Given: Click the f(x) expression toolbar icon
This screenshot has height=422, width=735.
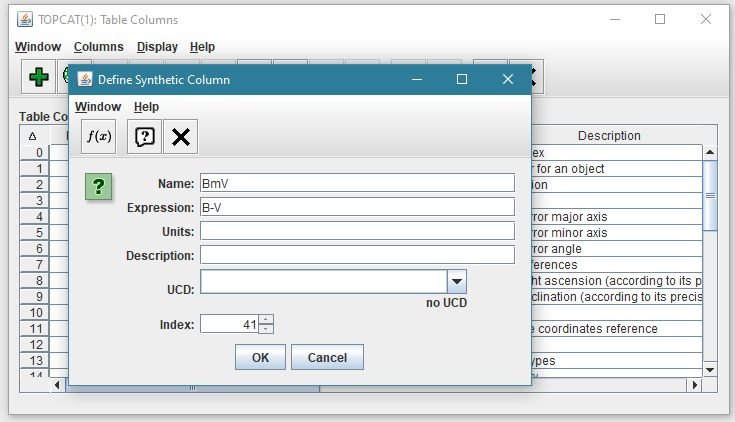Looking at the screenshot, I should (x=98, y=137).
